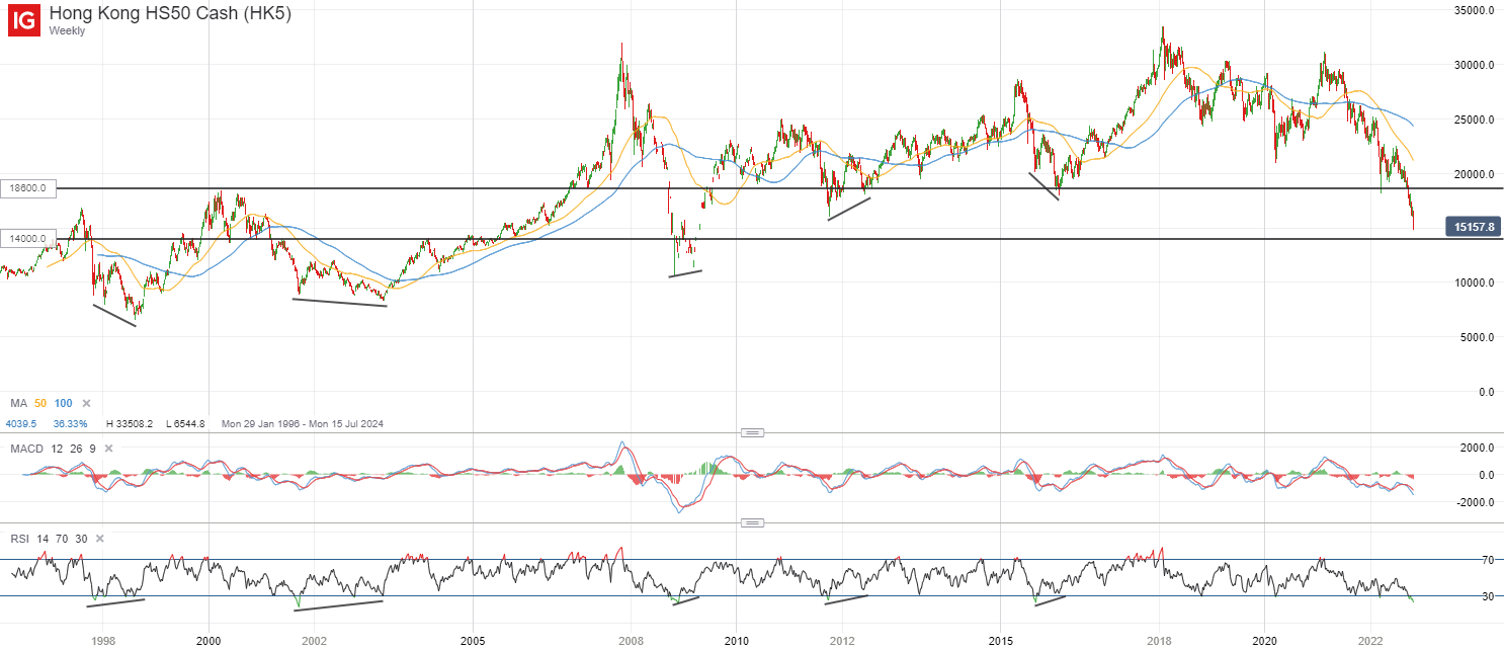This screenshot has width=1508, height=652.
Task: Remove the MA indicator with its X
Action: pyautogui.click(x=86, y=403)
